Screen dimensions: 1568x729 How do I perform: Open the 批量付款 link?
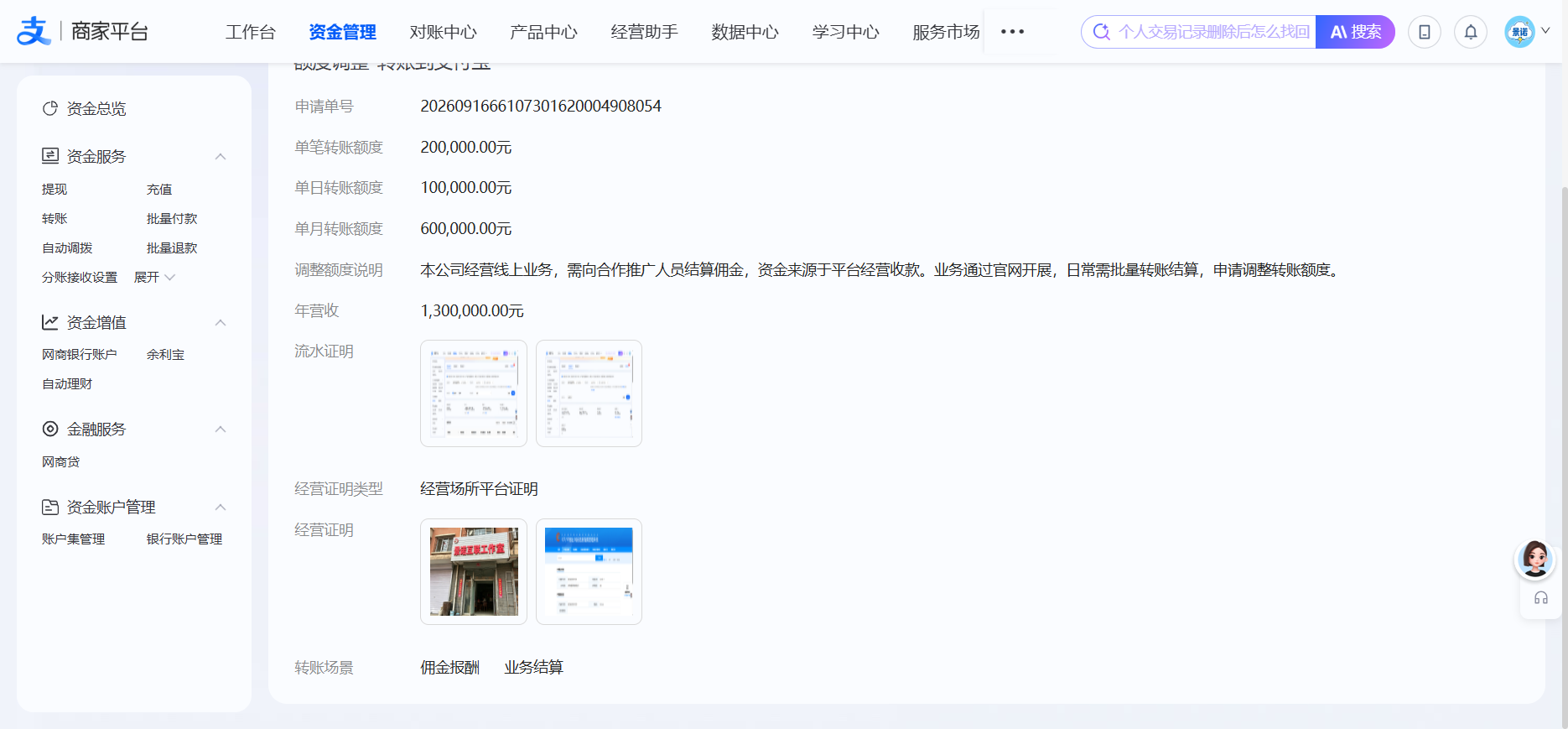pyautogui.click(x=172, y=218)
